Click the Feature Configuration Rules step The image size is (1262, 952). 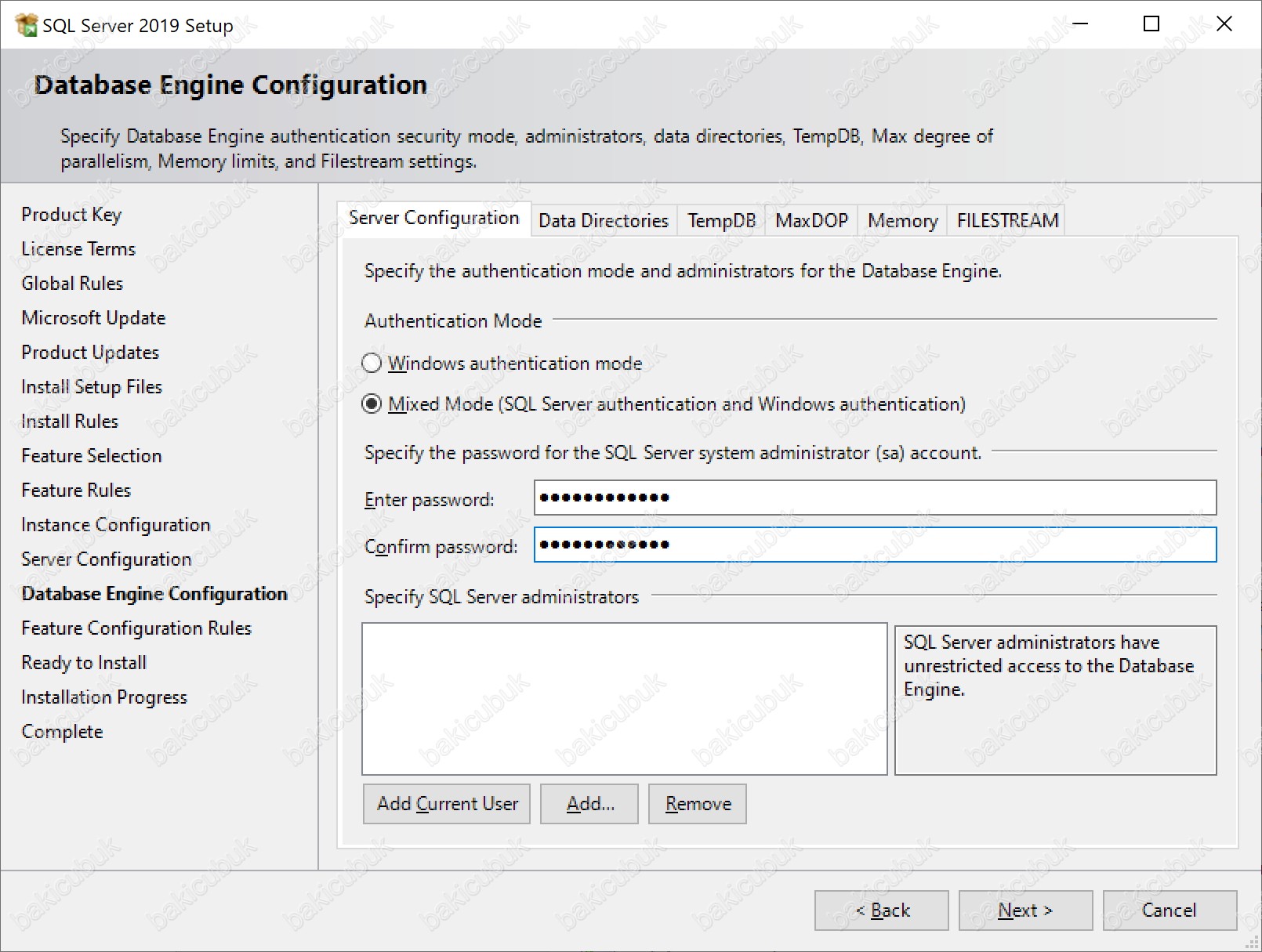[x=136, y=628]
